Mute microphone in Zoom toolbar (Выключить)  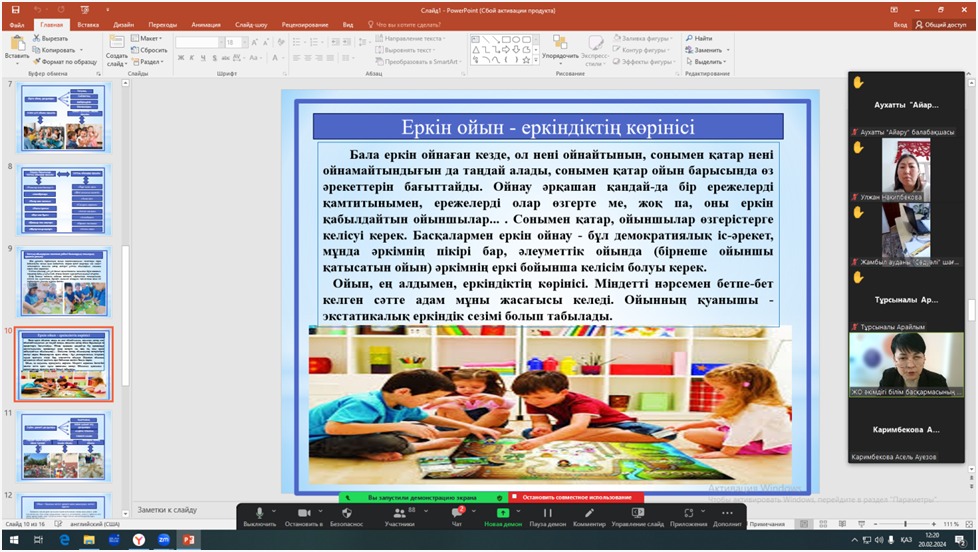coord(259,517)
